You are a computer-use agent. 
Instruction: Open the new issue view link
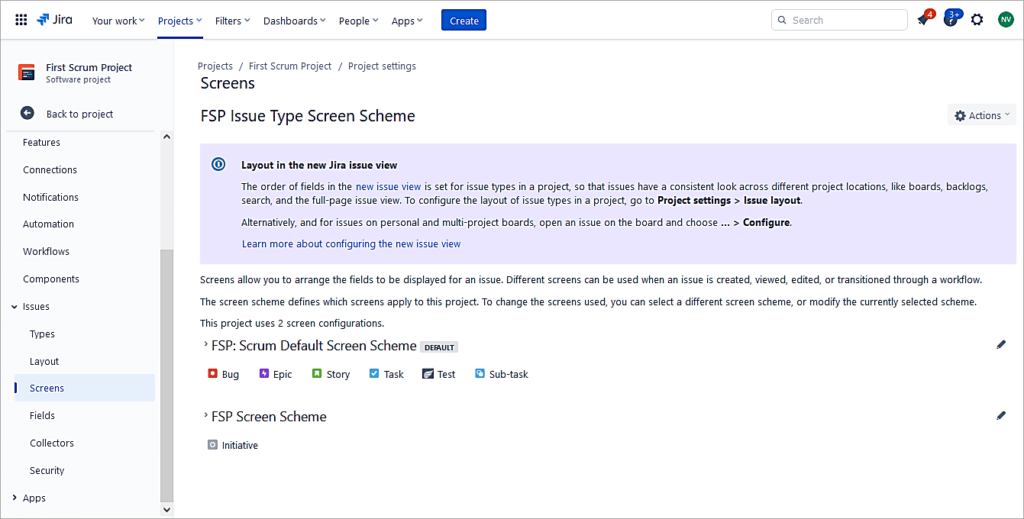click(388, 186)
